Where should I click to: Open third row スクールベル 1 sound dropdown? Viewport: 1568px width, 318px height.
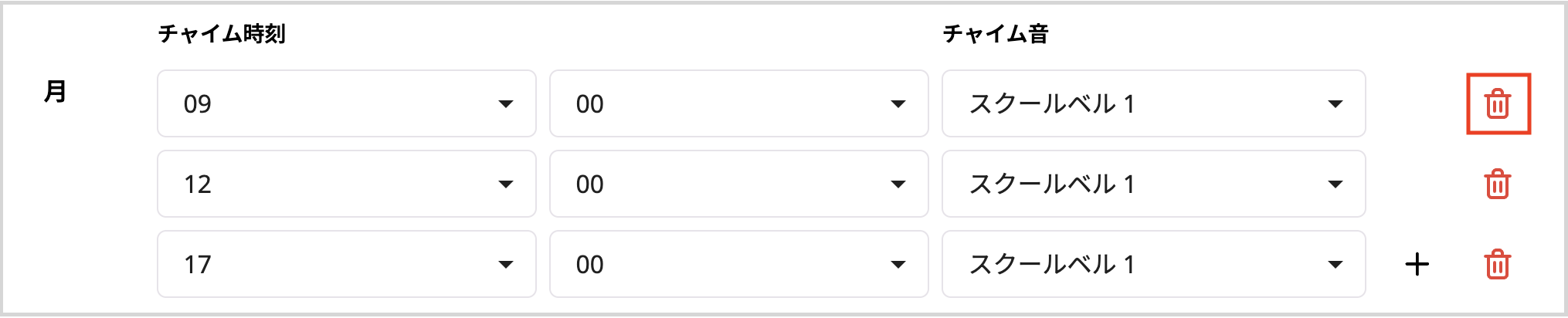tap(1154, 264)
